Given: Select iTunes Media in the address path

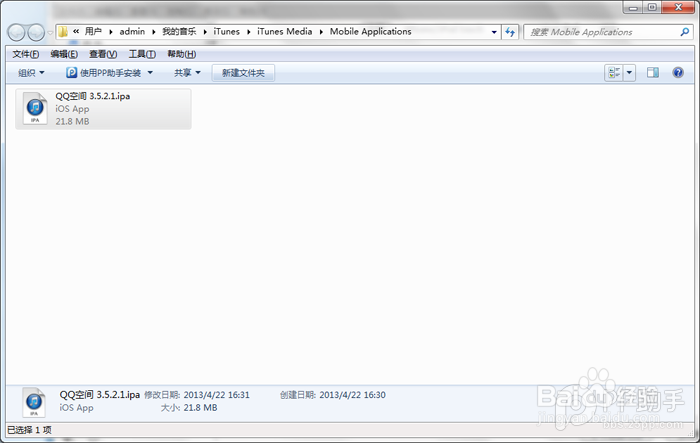Looking at the screenshot, I should click(x=284, y=31).
